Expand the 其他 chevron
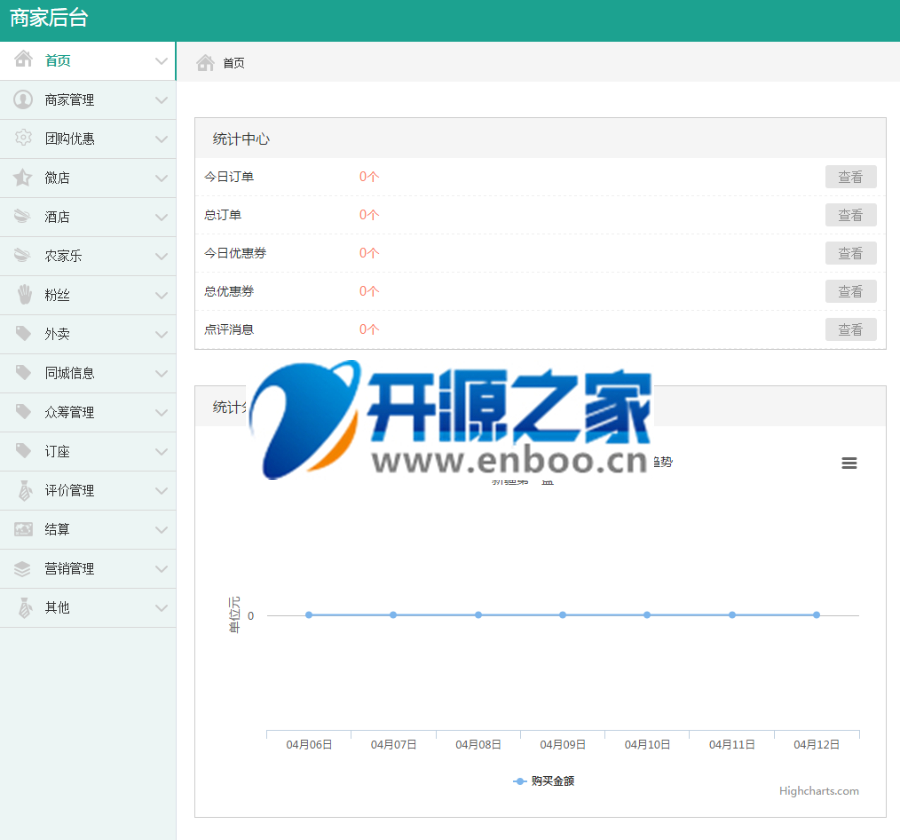 (x=161, y=608)
